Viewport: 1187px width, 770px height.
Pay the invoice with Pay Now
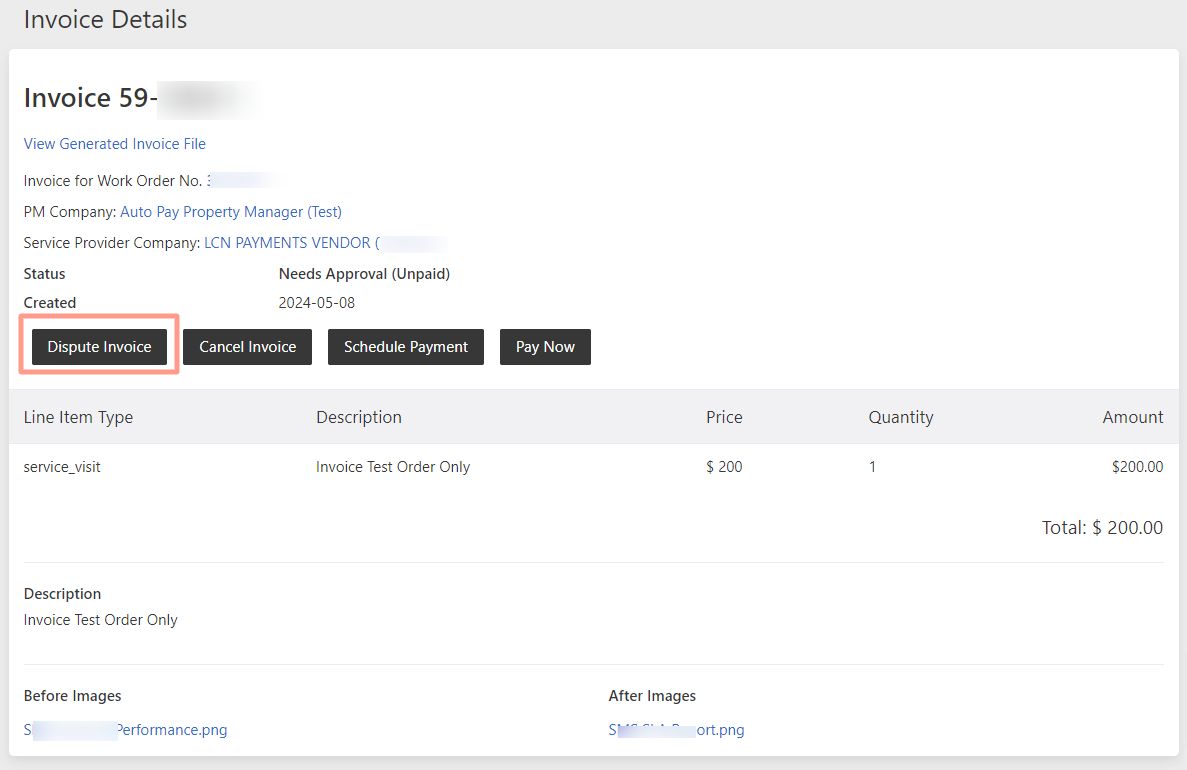click(545, 347)
